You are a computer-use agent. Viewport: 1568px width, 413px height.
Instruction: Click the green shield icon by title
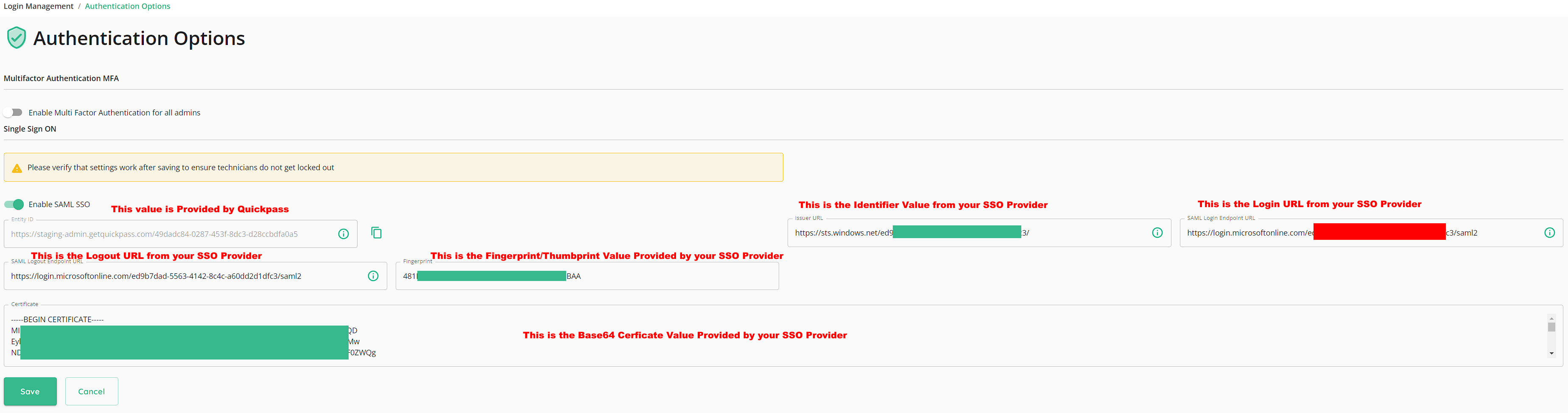17,38
